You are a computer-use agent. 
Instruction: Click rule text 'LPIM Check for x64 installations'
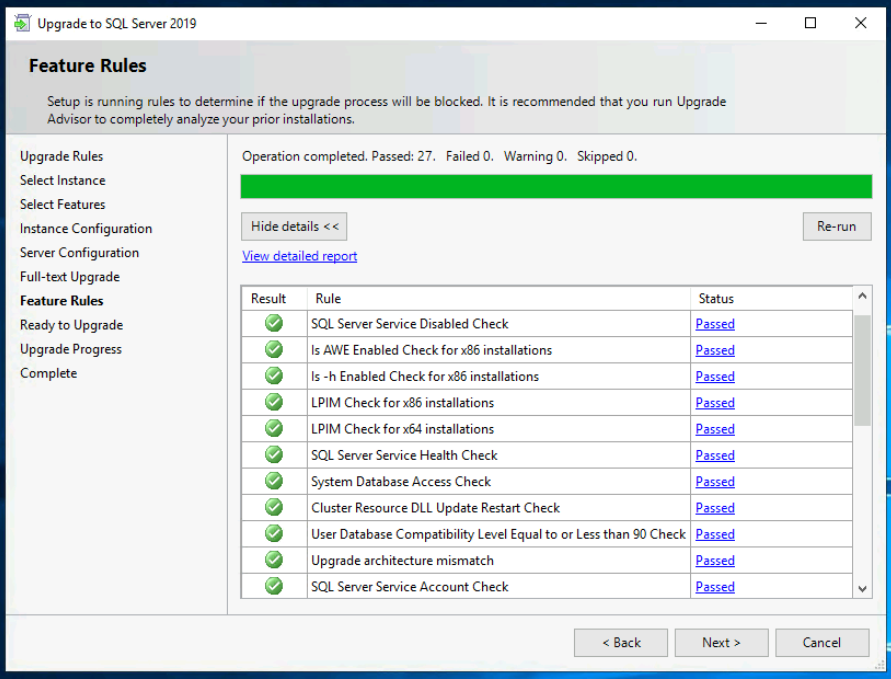coord(402,429)
